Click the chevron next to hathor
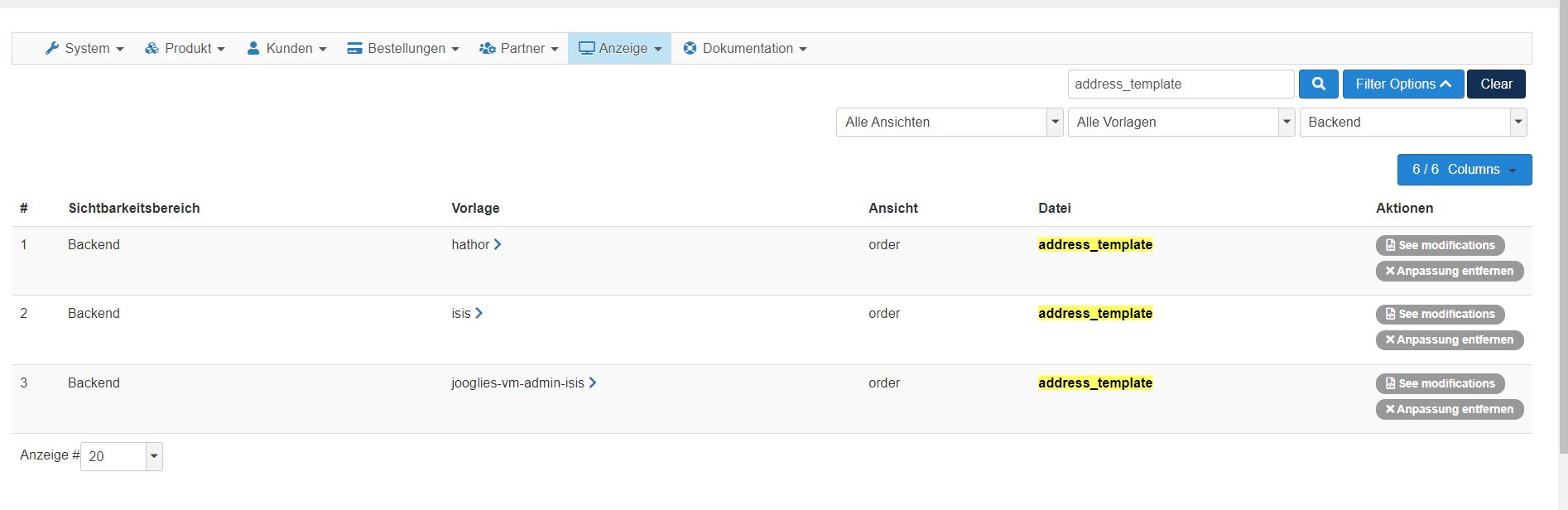The height and width of the screenshot is (510, 1568). click(x=498, y=245)
